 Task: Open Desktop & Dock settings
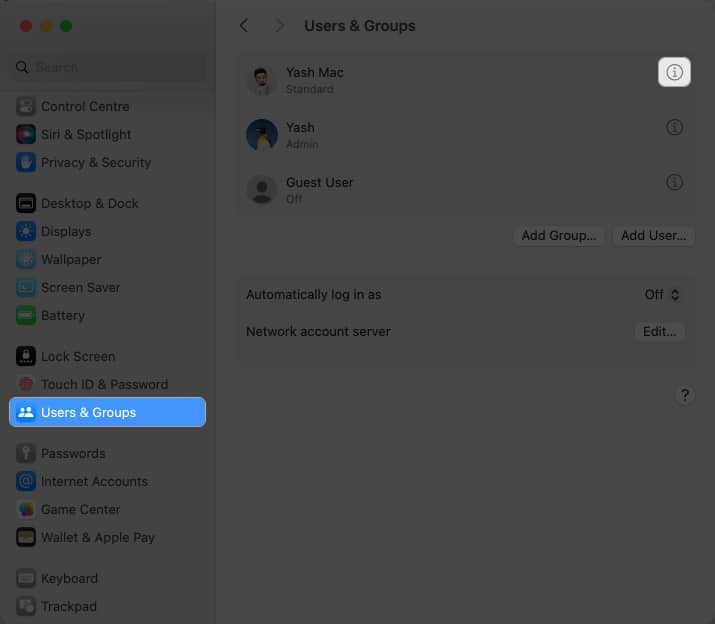click(x=89, y=203)
